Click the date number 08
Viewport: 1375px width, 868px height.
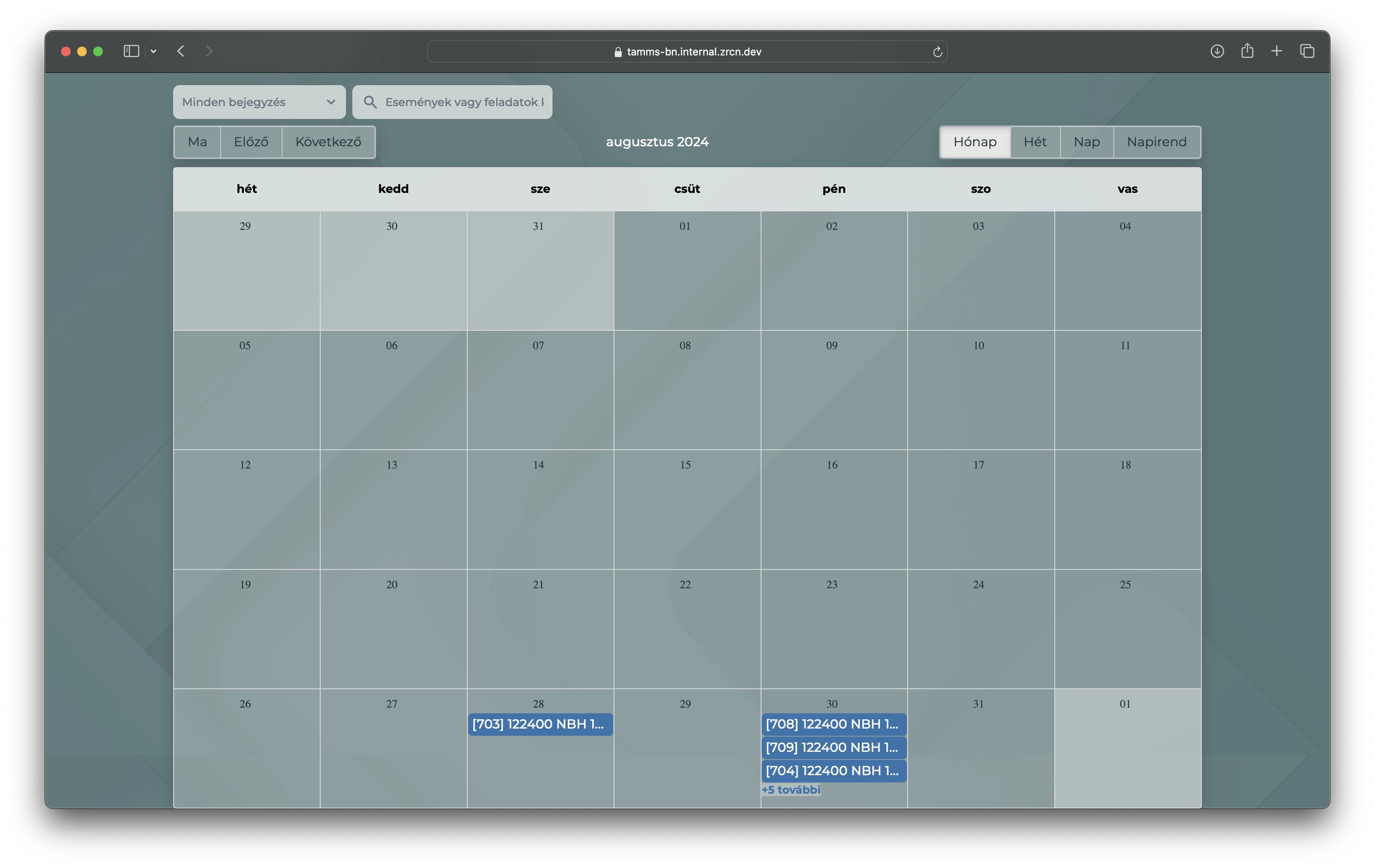click(685, 346)
